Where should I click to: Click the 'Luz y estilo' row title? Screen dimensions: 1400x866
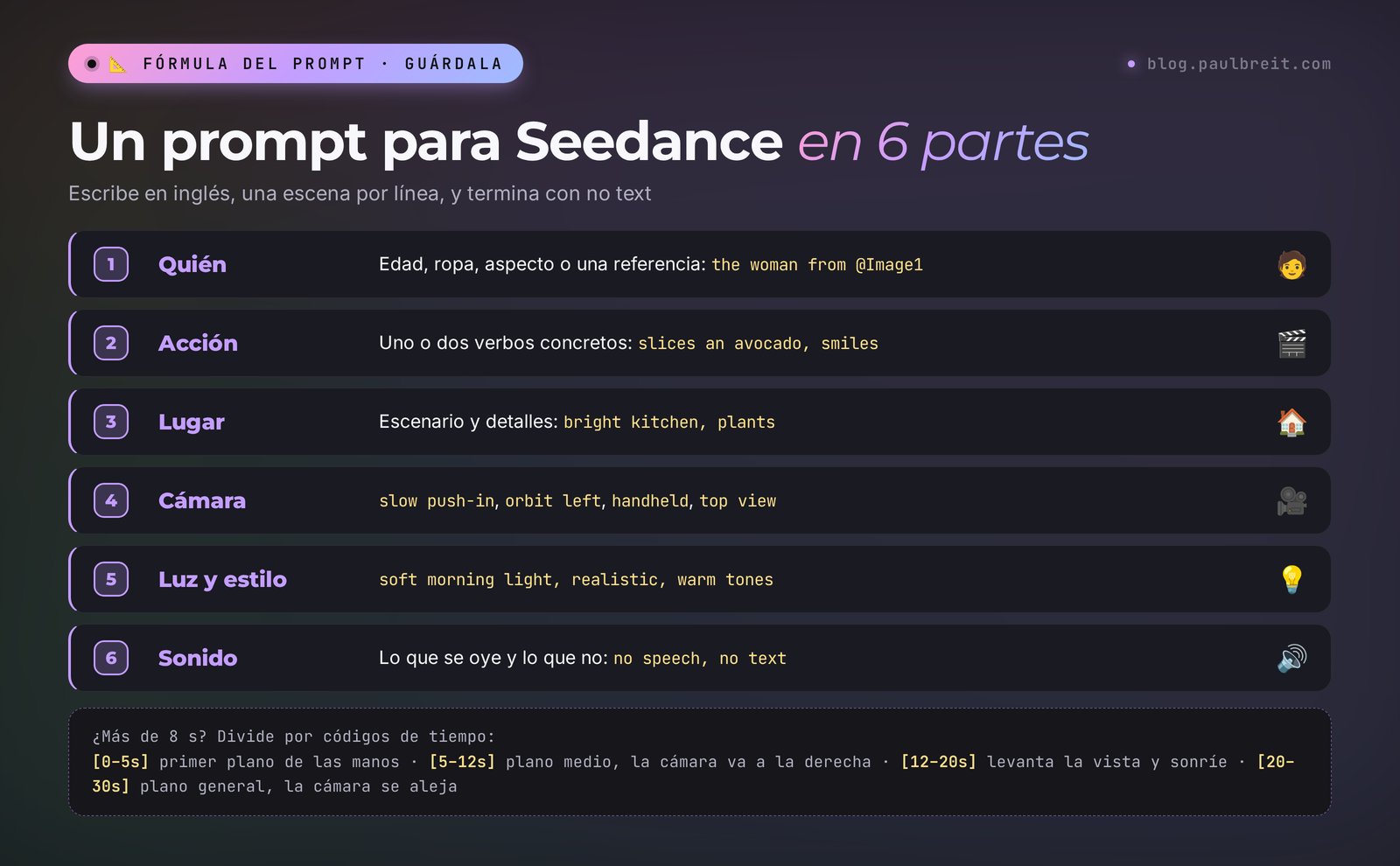click(222, 580)
